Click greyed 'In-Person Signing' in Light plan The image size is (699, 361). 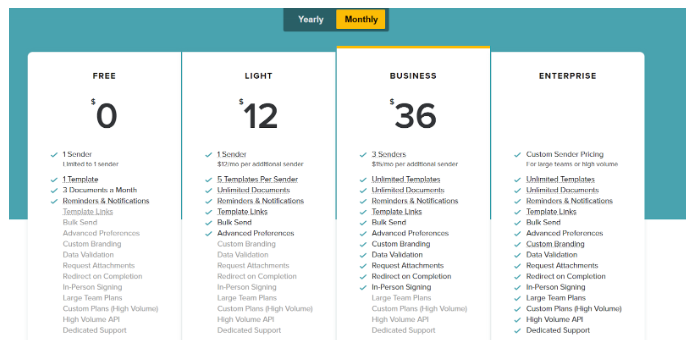click(x=247, y=287)
